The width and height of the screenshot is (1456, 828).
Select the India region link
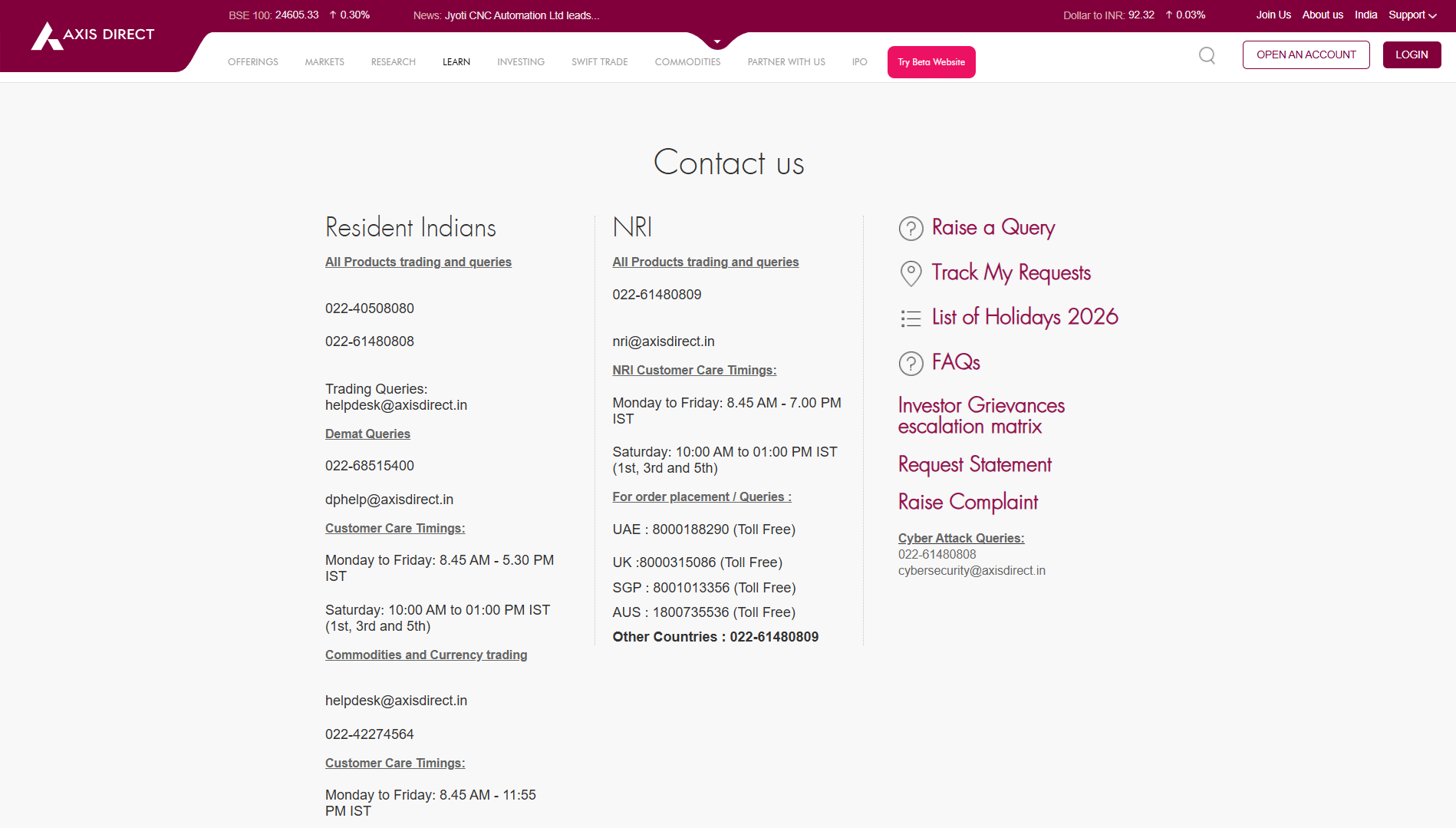[x=1366, y=15]
